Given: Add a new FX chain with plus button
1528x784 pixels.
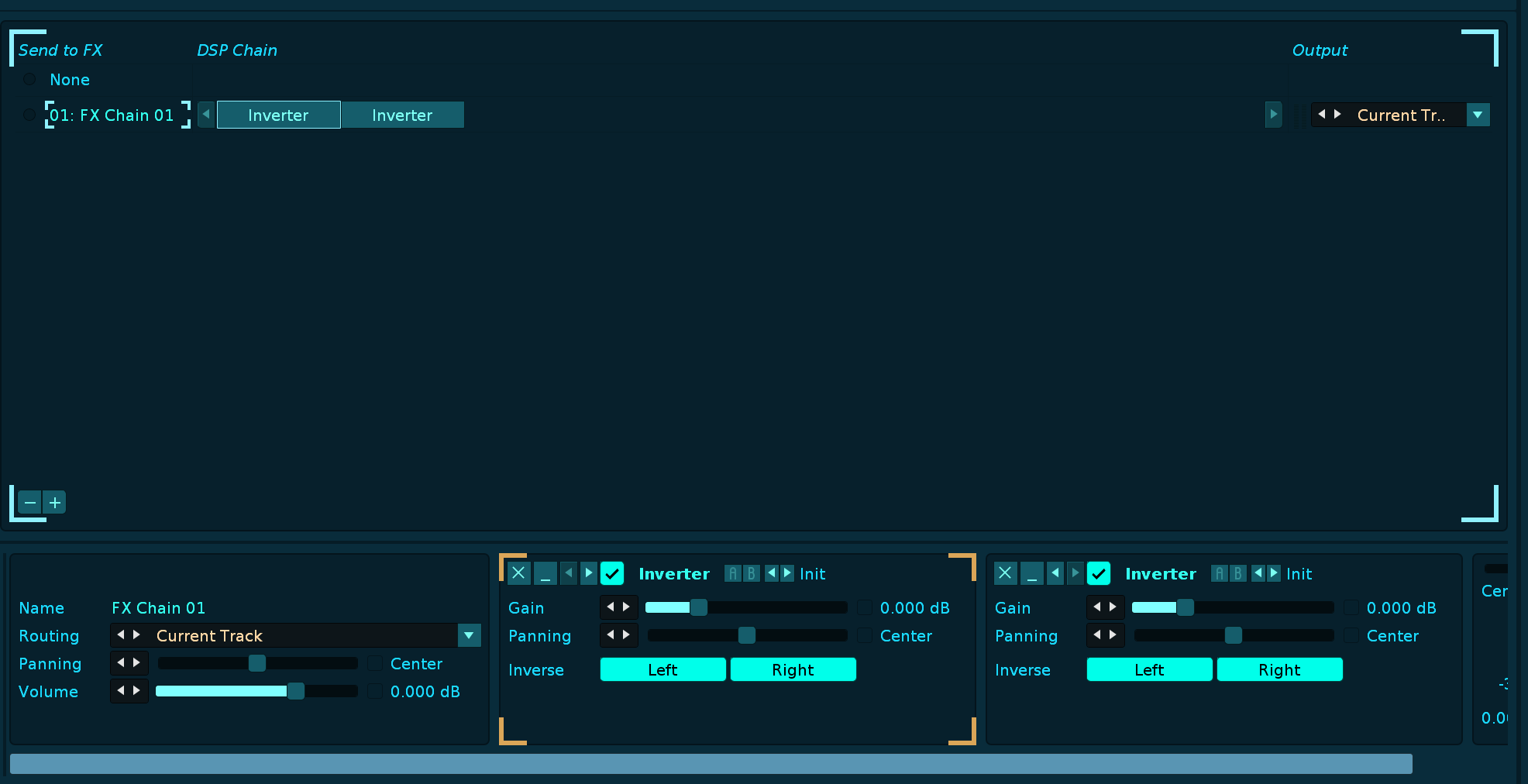Looking at the screenshot, I should coord(55,503).
